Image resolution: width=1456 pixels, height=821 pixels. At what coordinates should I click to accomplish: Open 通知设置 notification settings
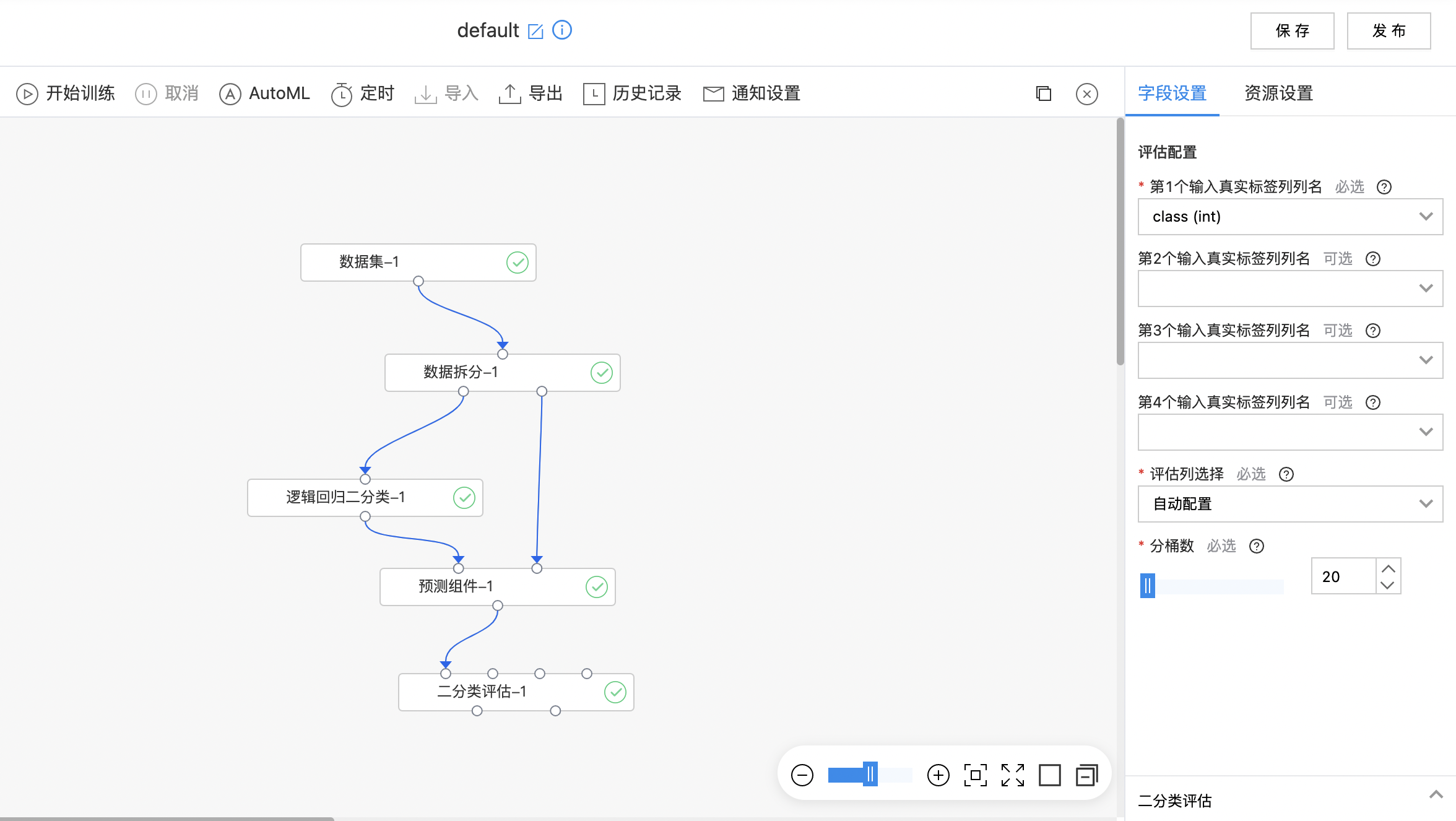752,93
